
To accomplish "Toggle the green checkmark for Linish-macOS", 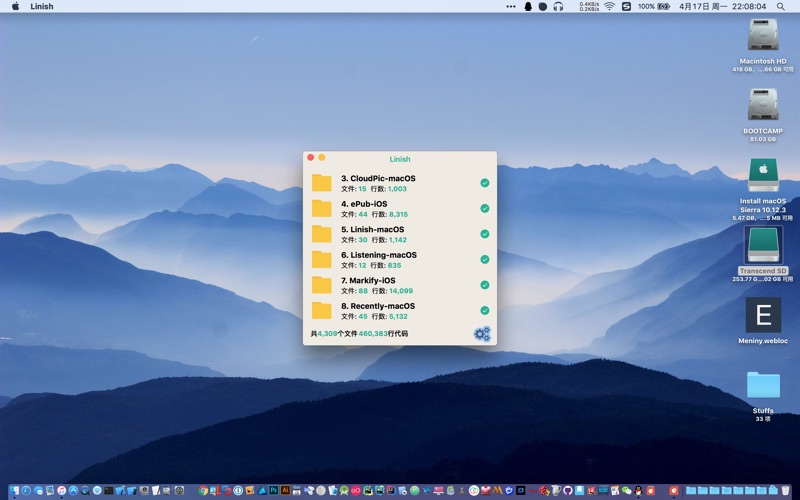I will [x=484, y=234].
